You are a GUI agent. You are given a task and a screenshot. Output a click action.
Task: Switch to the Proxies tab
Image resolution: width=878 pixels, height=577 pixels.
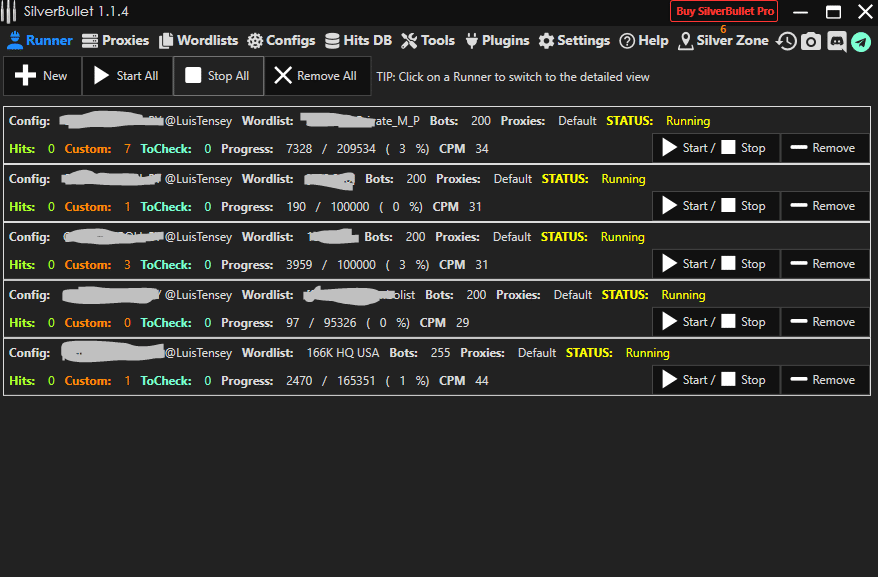[115, 40]
